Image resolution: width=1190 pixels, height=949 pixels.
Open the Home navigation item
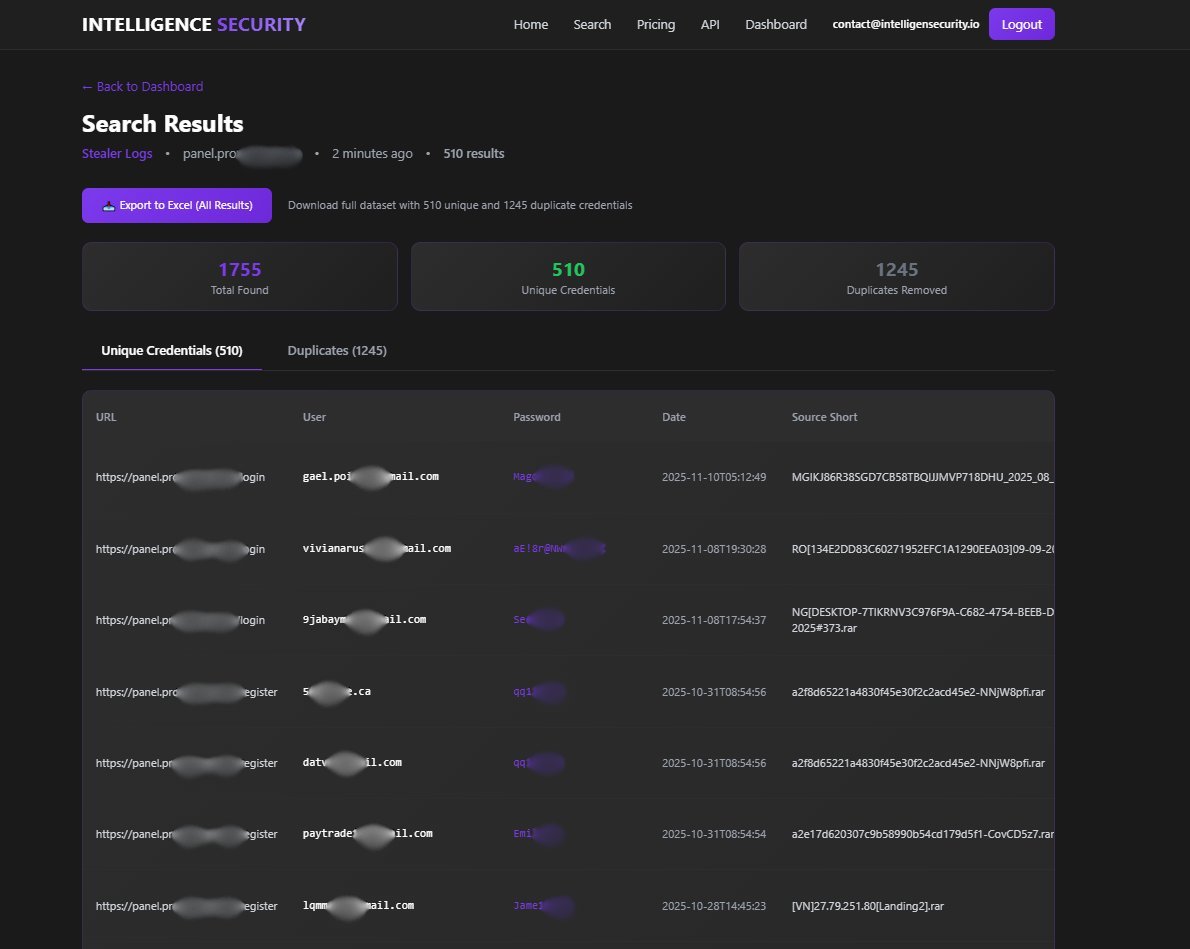point(530,24)
